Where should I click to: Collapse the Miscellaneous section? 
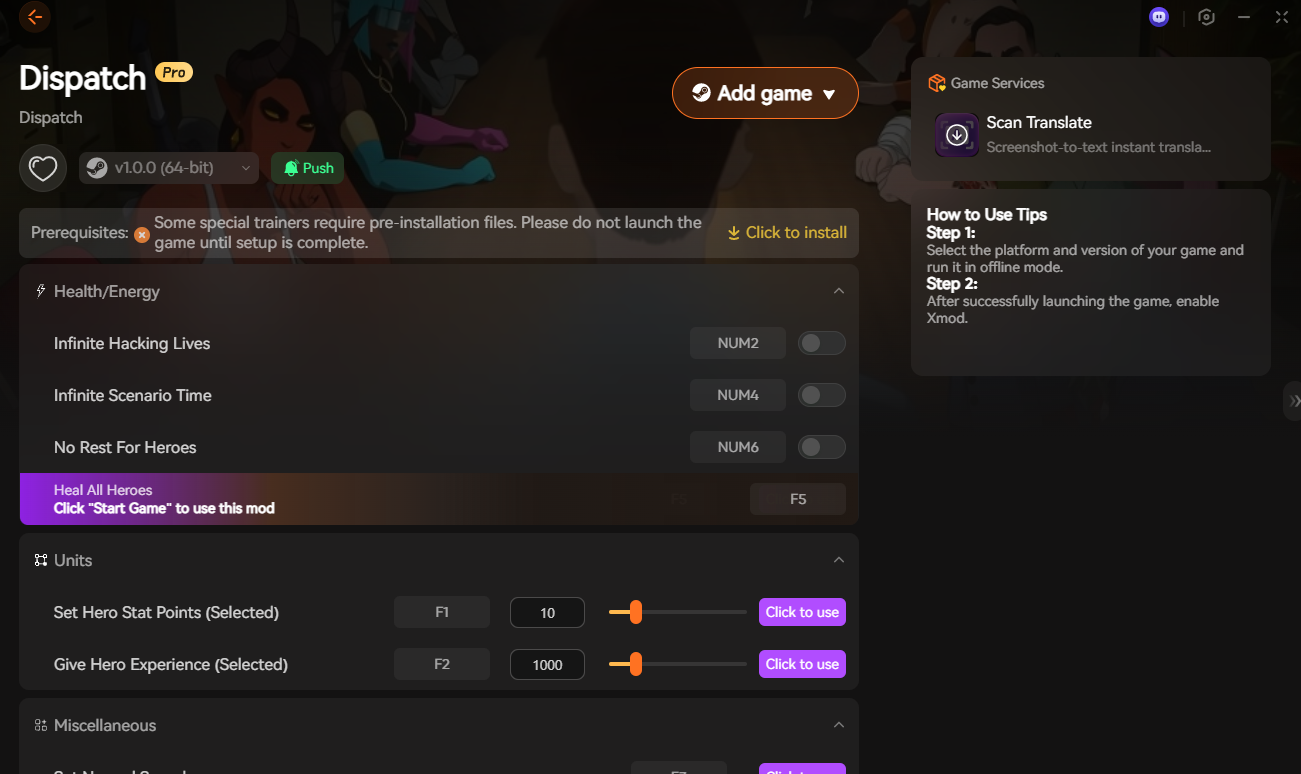[839, 725]
